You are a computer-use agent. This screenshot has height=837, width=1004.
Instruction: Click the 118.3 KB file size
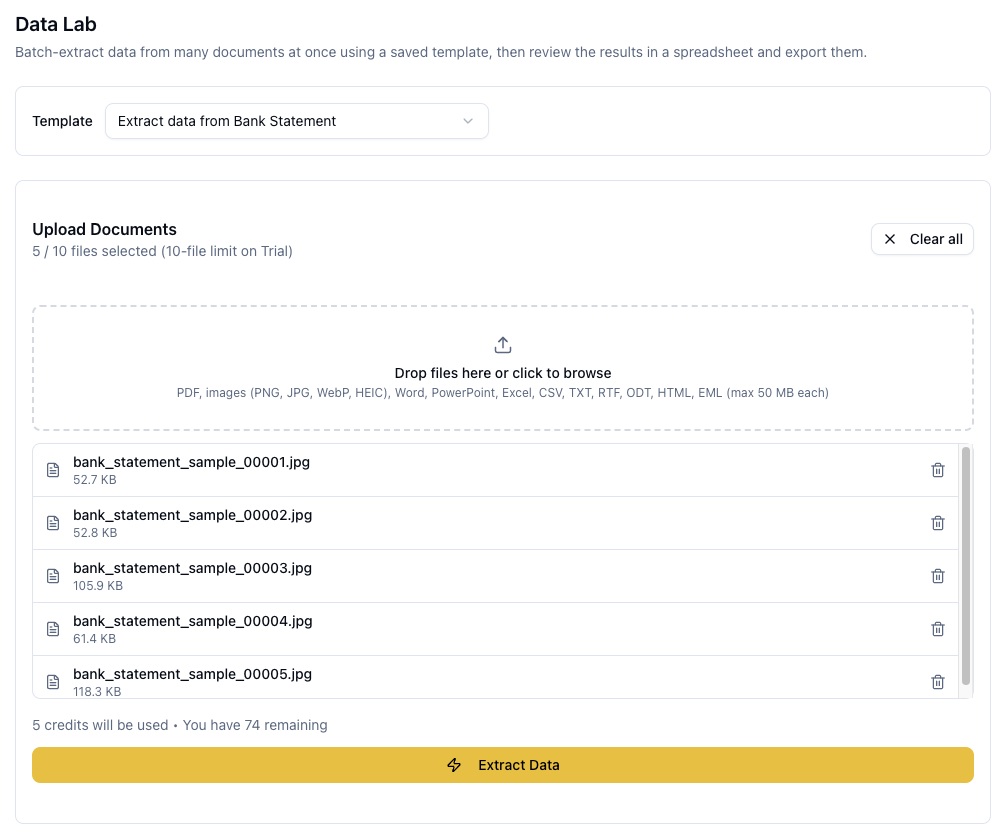tap(97, 692)
